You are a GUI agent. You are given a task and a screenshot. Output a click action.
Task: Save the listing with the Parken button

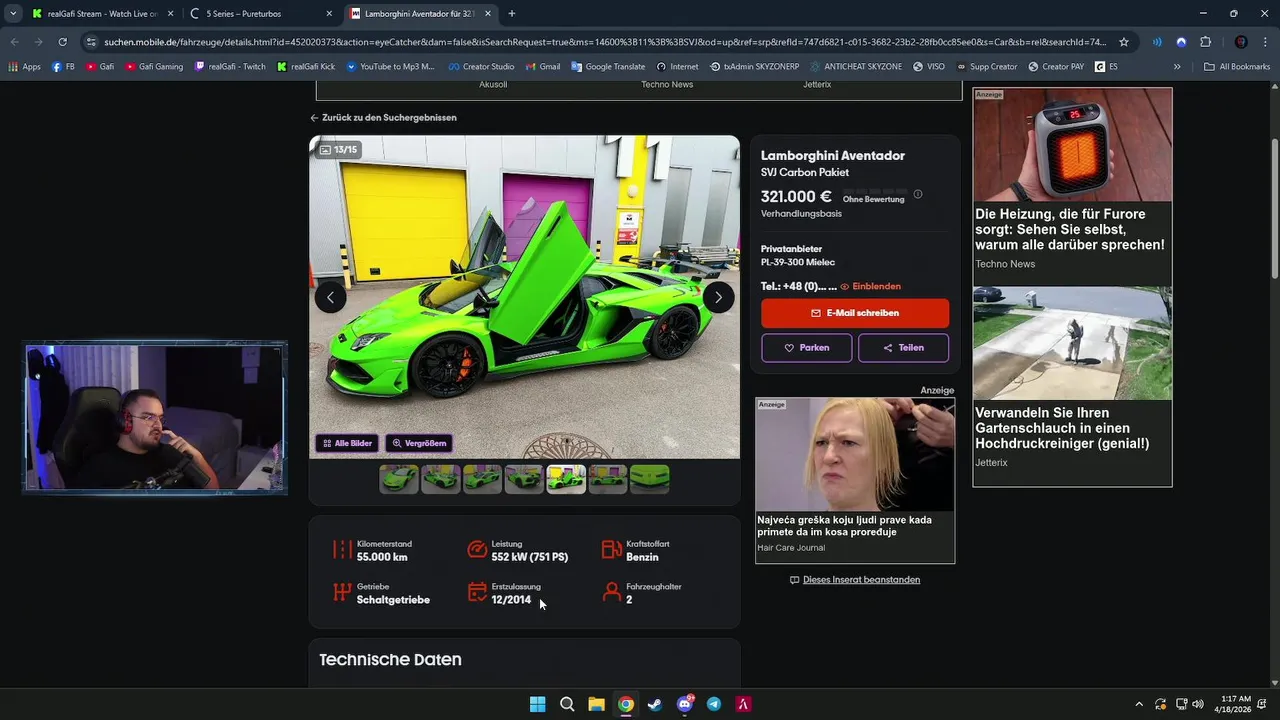click(807, 348)
